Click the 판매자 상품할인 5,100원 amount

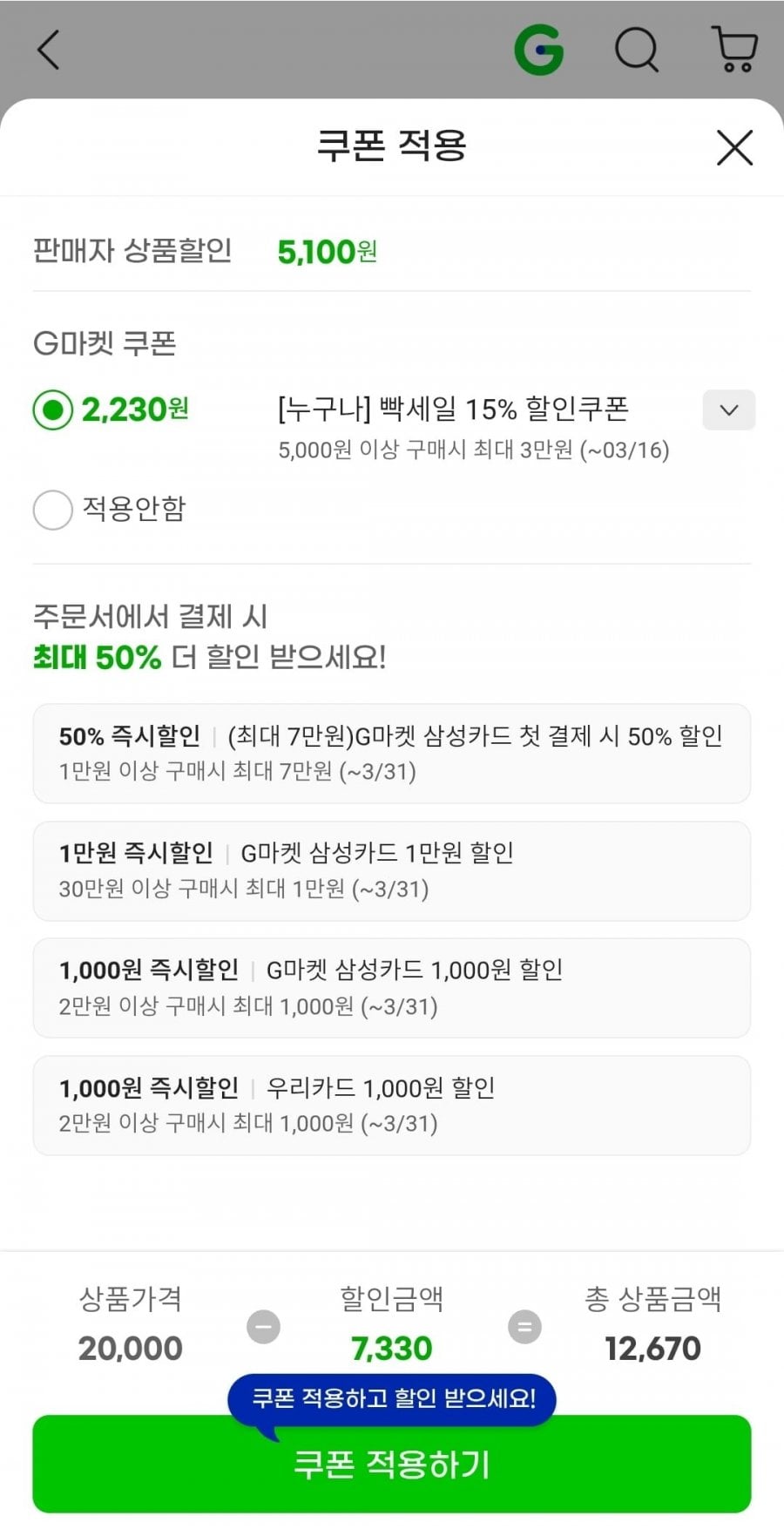[x=327, y=252]
